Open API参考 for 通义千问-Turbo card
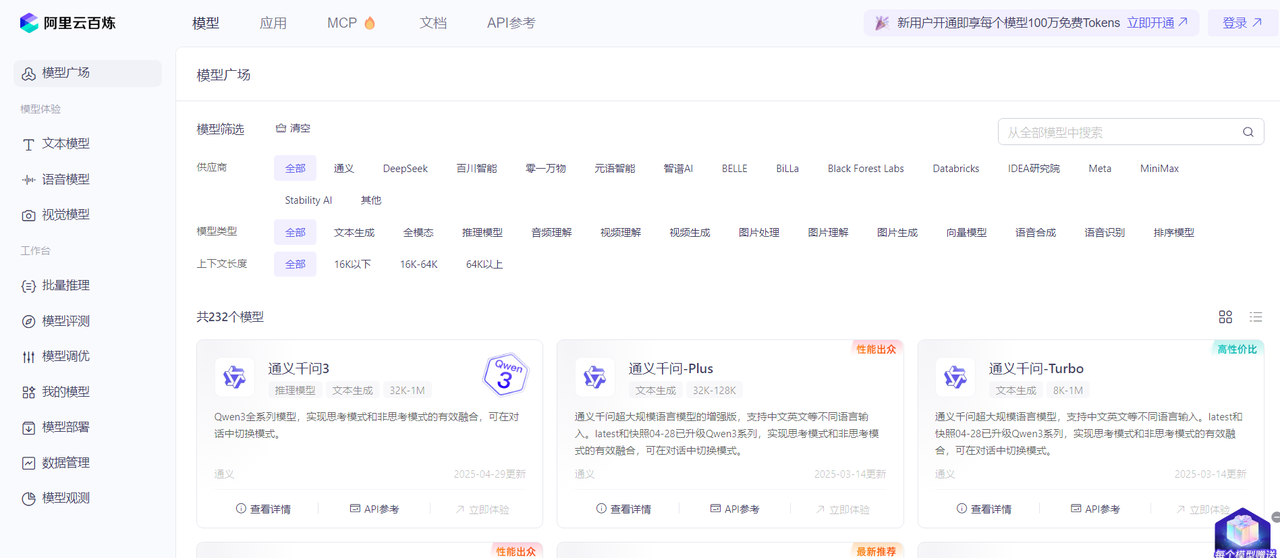The image size is (1280, 558). [1095, 509]
